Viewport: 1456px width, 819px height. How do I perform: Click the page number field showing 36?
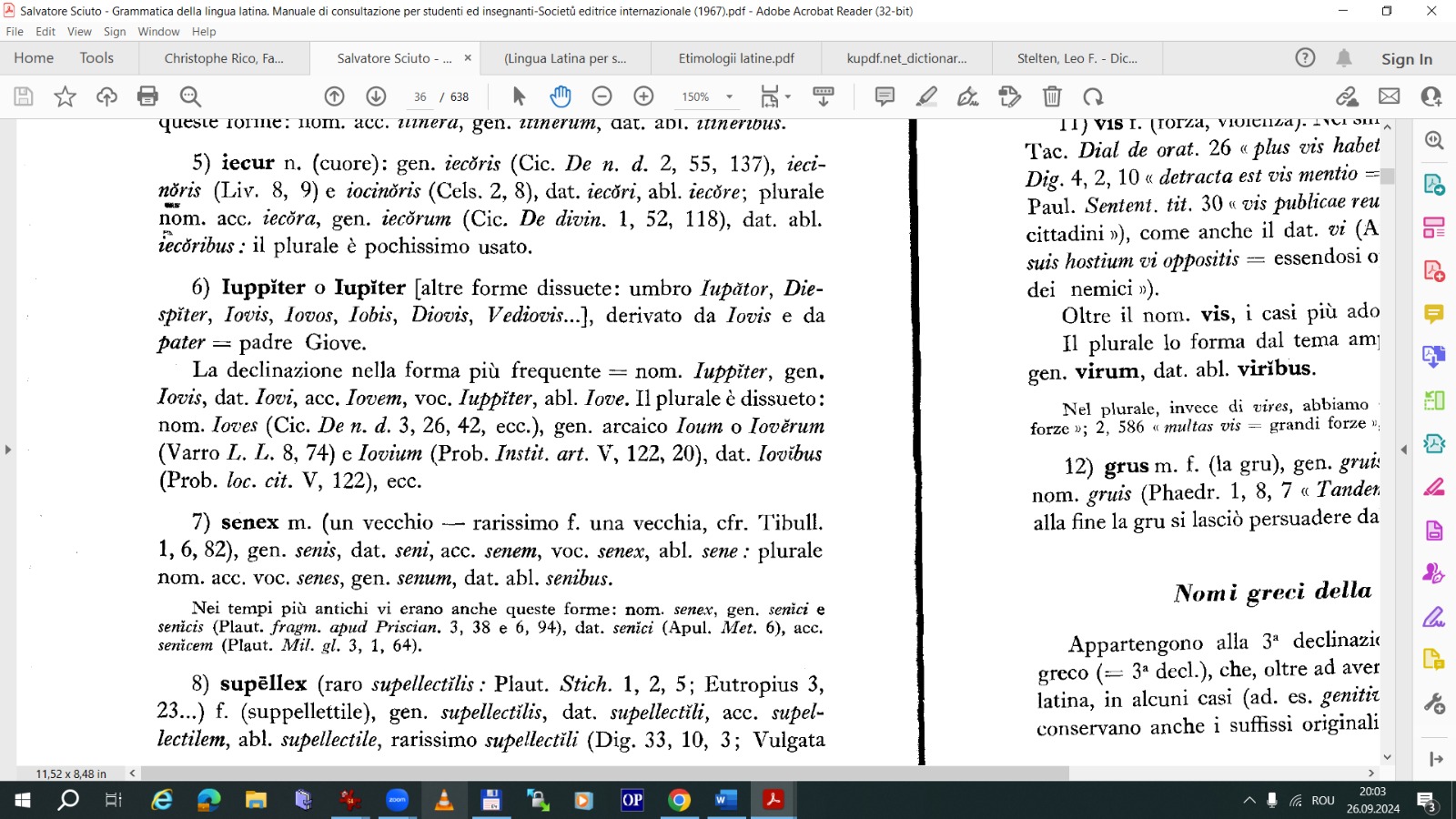coord(420,96)
